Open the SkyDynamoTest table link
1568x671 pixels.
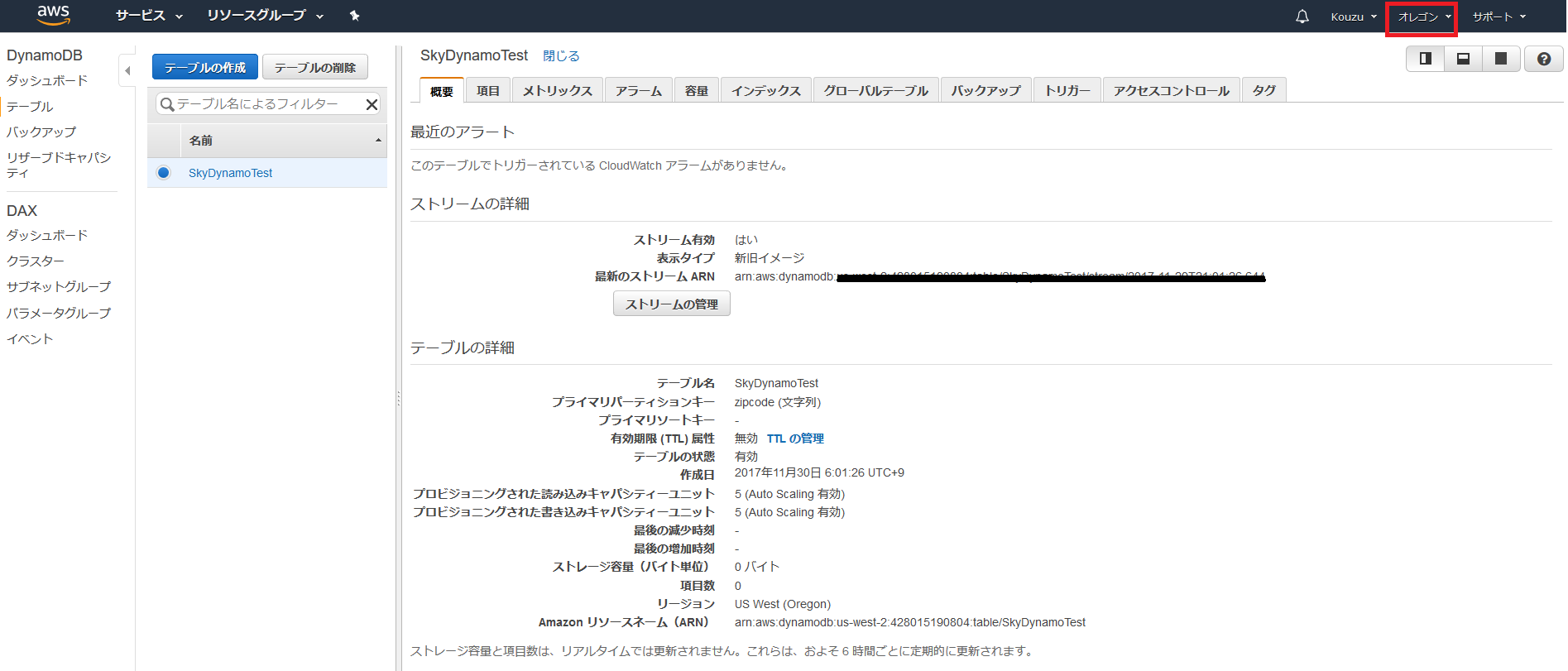click(230, 173)
